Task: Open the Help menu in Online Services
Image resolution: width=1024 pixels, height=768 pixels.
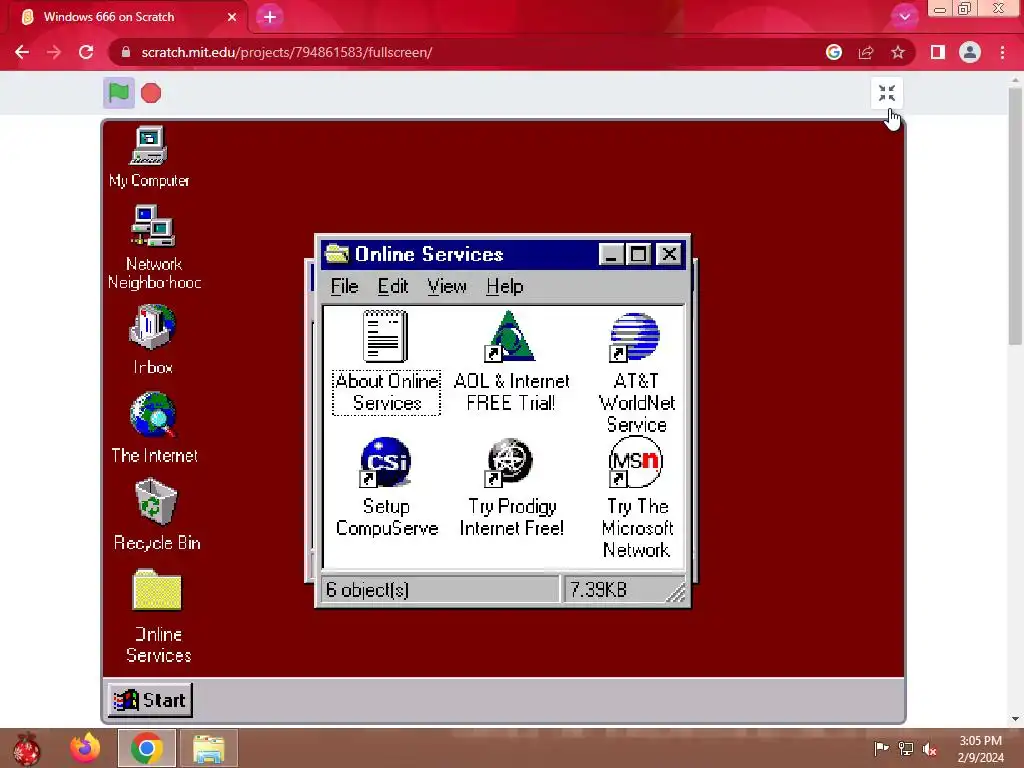Action: point(505,286)
